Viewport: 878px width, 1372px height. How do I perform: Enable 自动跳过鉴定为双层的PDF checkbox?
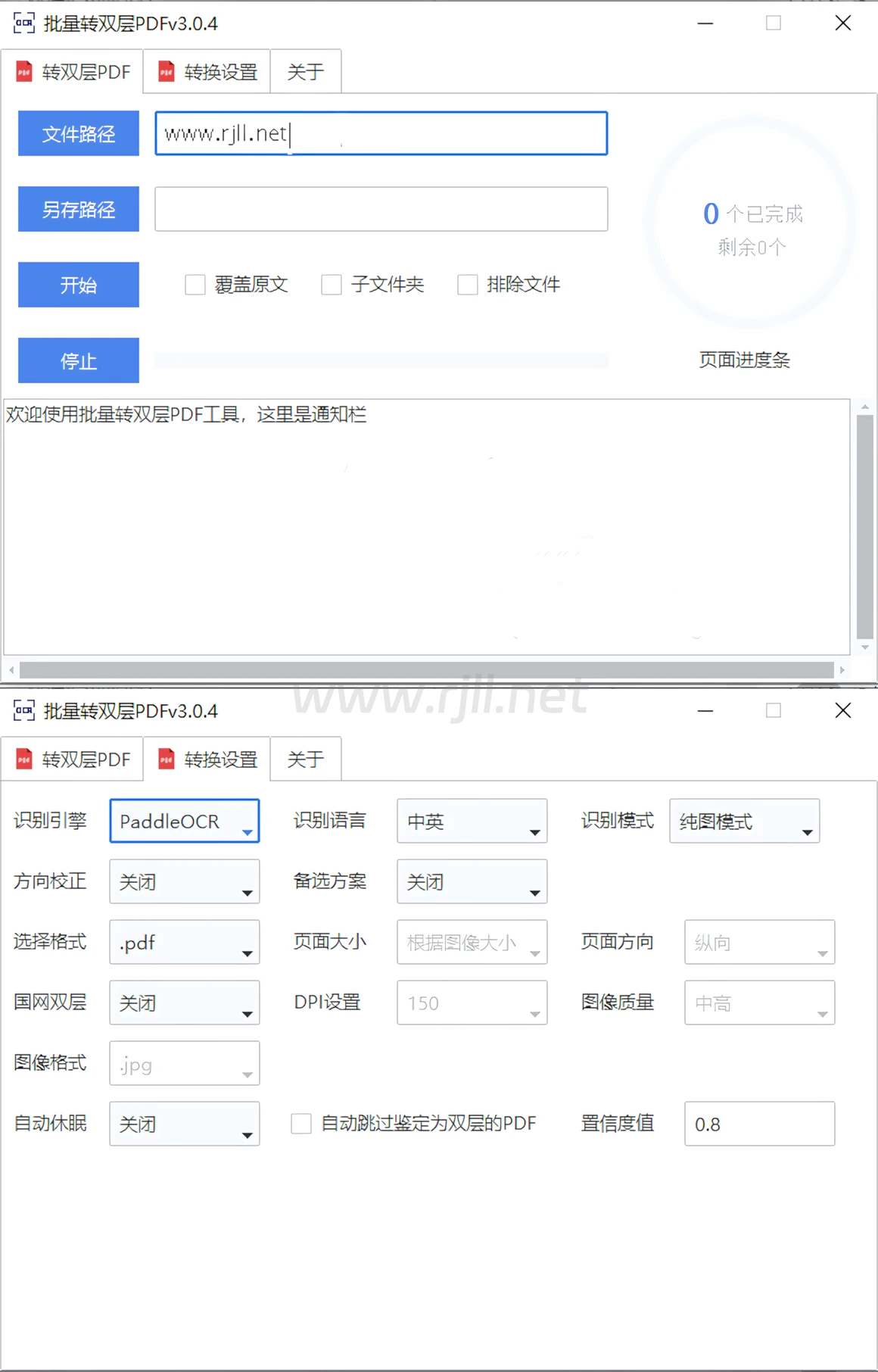(301, 1124)
